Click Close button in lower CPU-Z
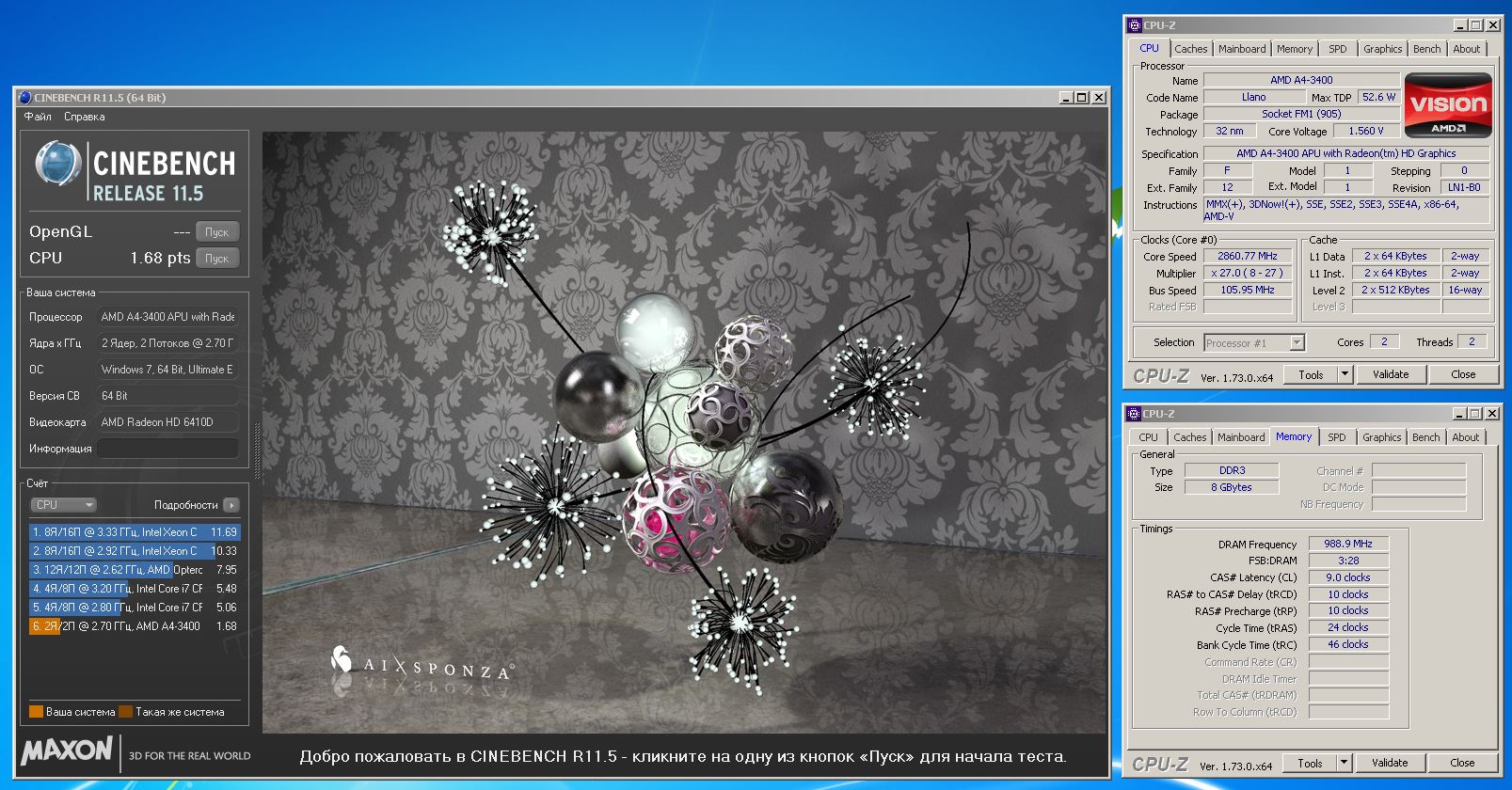 pyautogui.click(x=1462, y=763)
